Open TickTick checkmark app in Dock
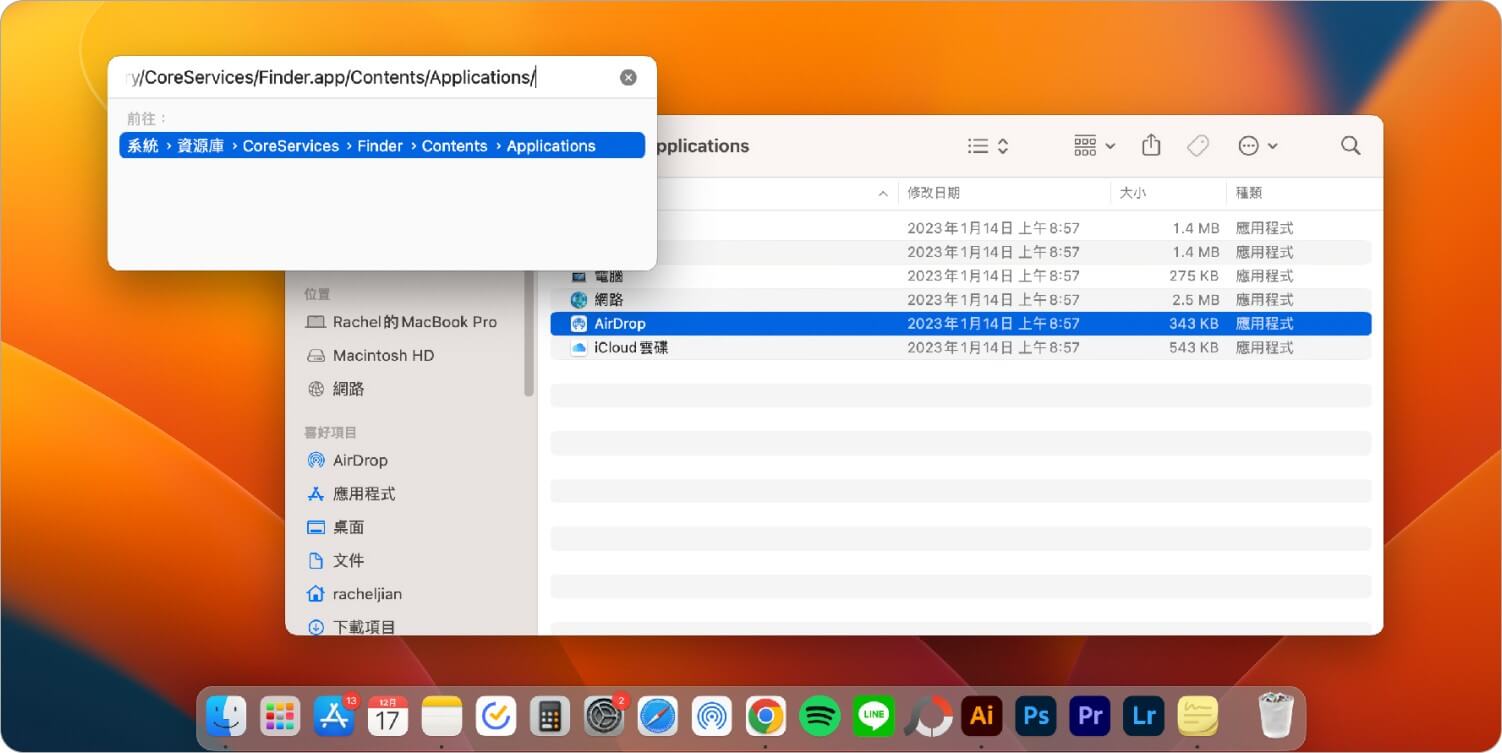Screen dimensions: 1502x753 pos(496,716)
